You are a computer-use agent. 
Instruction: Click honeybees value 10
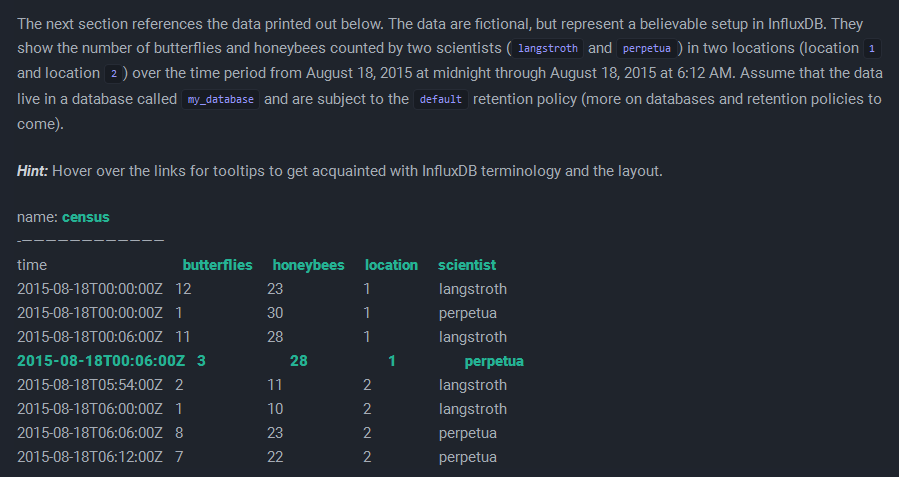275,409
